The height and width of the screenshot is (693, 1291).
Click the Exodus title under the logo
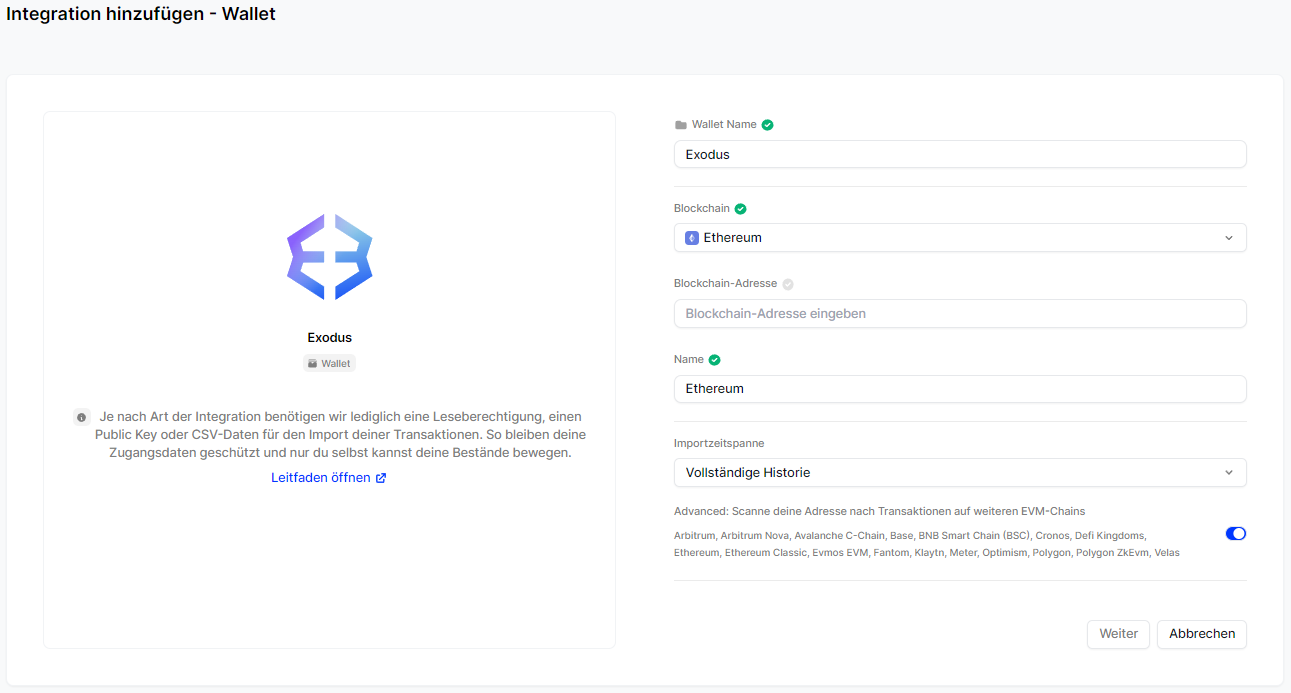pyautogui.click(x=329, y=338)
